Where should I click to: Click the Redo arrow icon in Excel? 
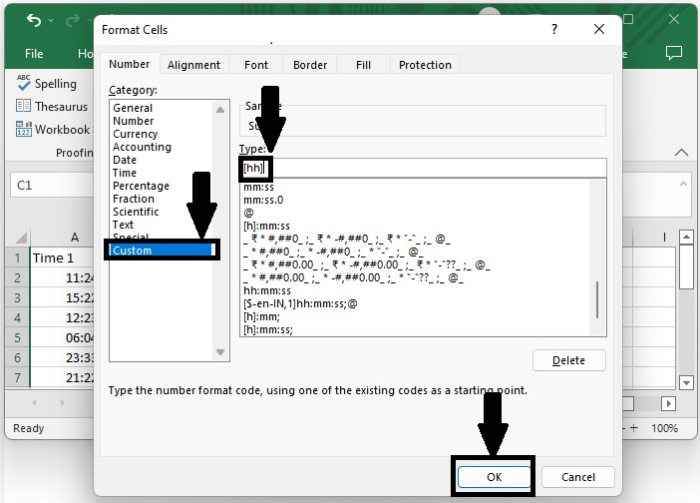[x=73, y=20]
